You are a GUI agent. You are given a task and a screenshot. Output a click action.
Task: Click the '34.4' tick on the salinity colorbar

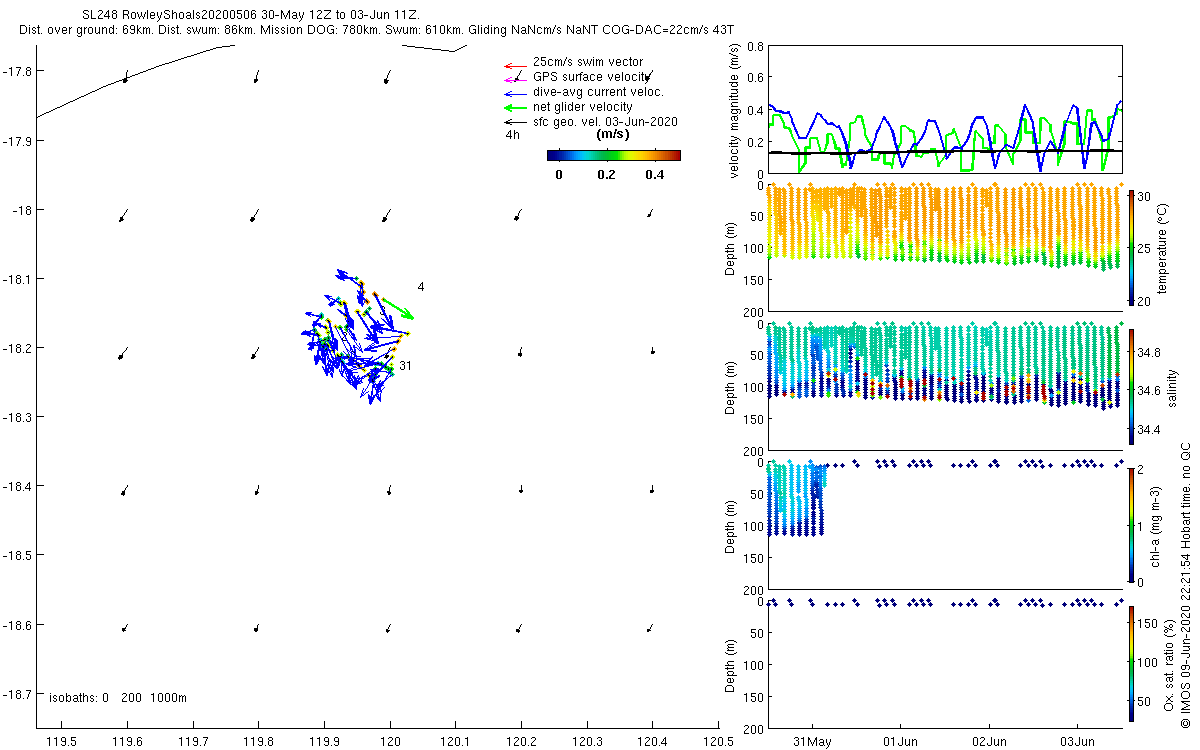tap(1150, 430)
